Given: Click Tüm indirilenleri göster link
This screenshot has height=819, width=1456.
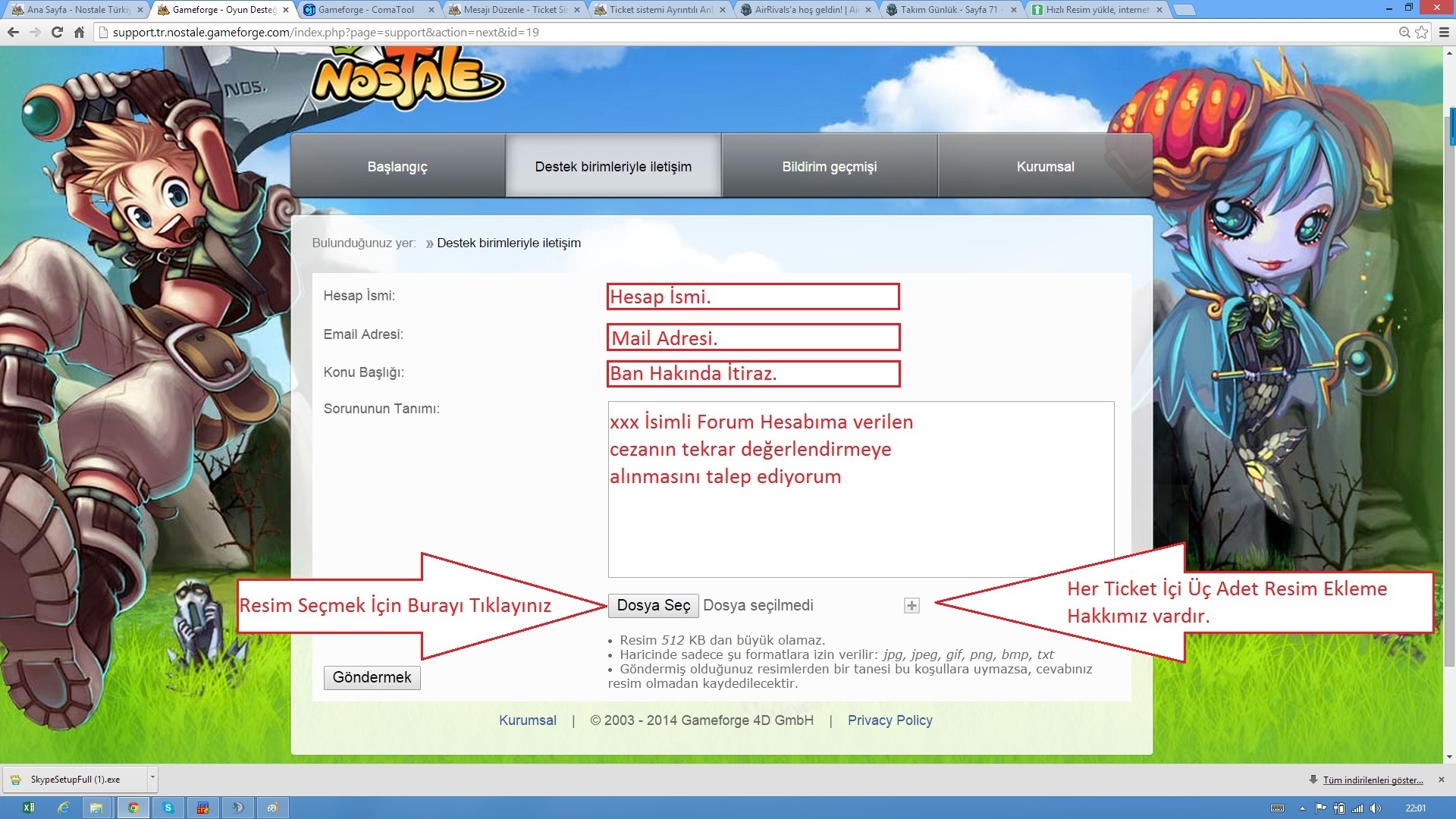Looking at the screenshot, I should pyautogui.click(x=1373, y=780).
